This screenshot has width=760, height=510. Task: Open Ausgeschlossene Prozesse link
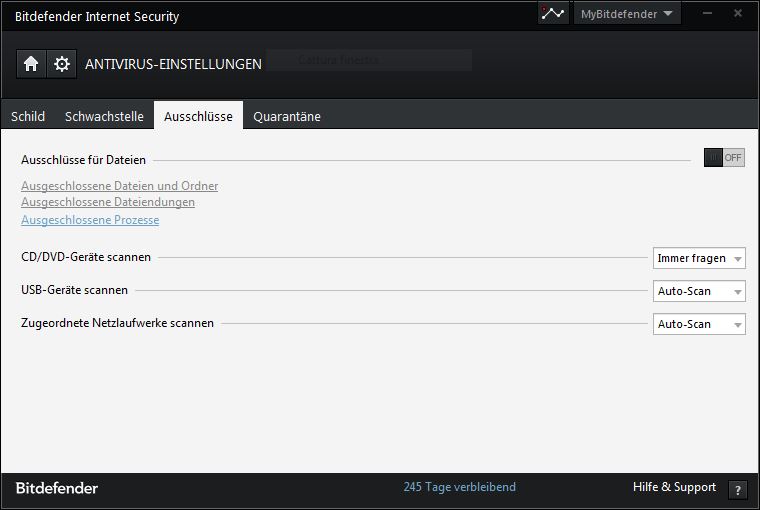tap(90, 220)
